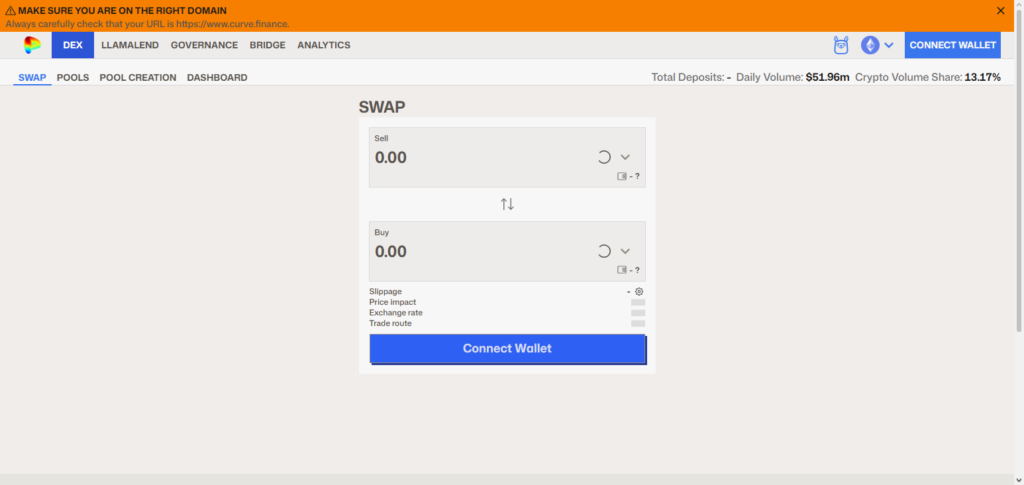Open the network selection dropdown arrow
This screenshot has height=485, width=1024.
pyautogui.click(x=889, y=45)
